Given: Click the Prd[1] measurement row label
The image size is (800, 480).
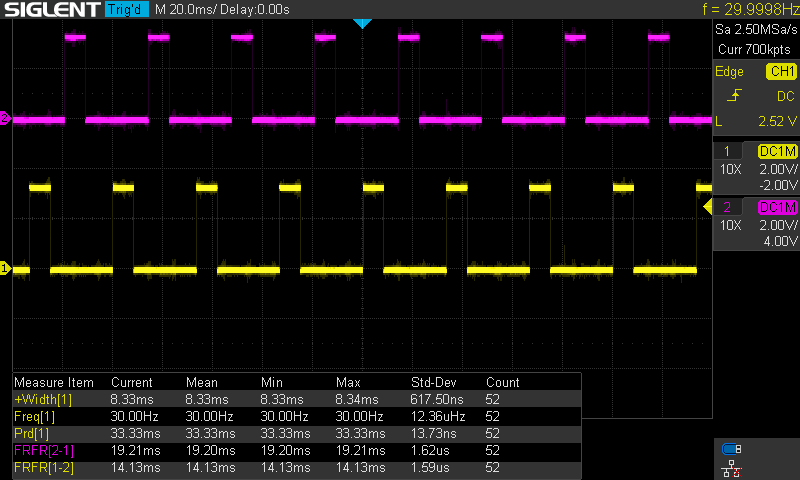Looking at the screenshot, I should point(31,434).
